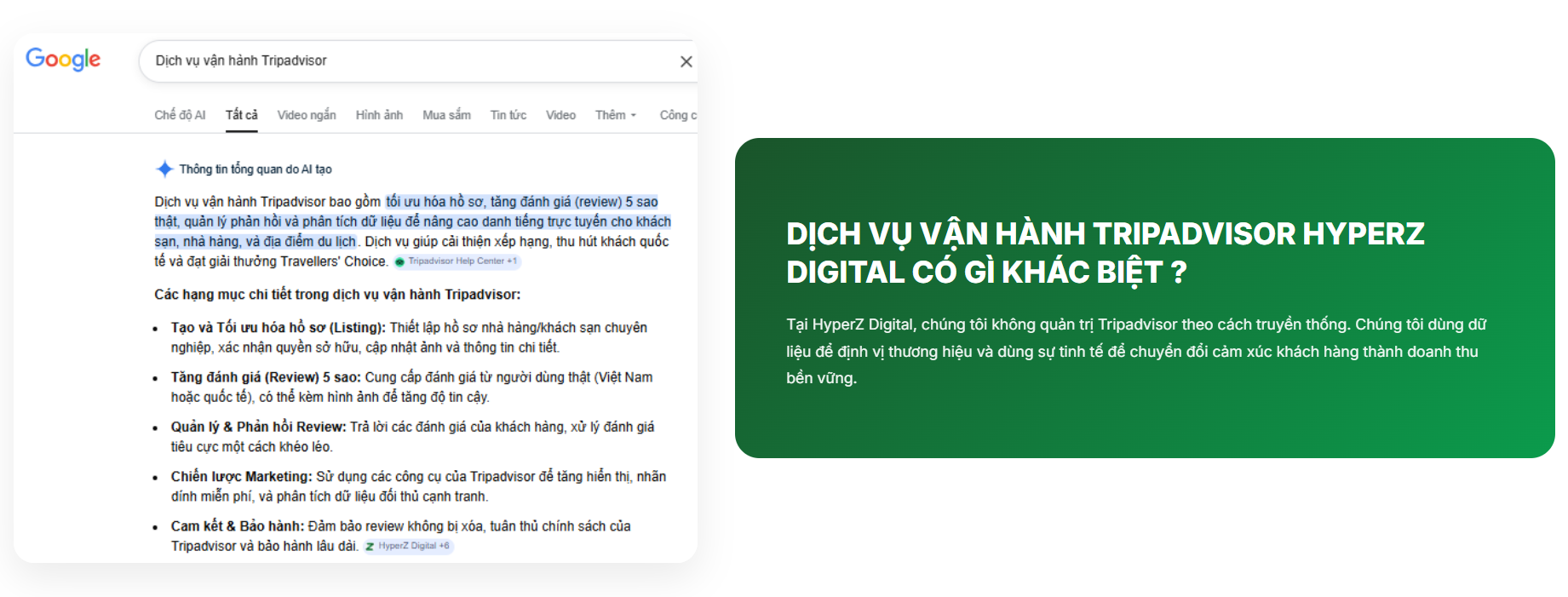This screenshot has width=1568, height=597.
Task: Open the HyperZ Digital +6 source chip
Action: pos(408,546)
